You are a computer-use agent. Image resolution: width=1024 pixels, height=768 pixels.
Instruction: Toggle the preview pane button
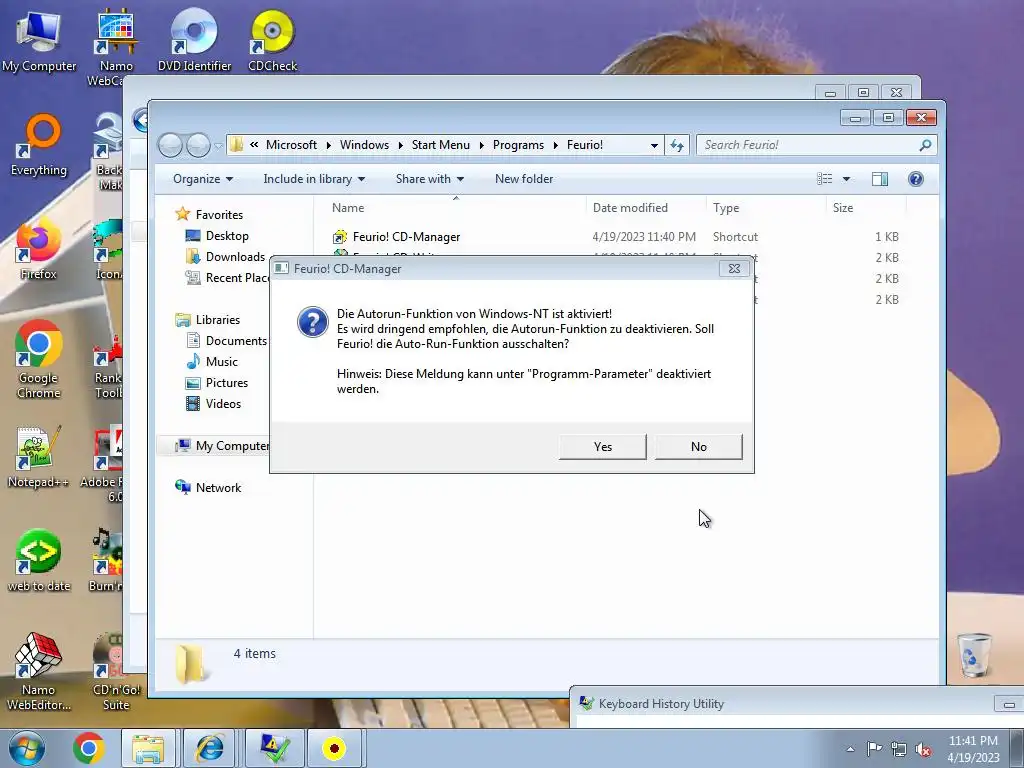(880, 179)
